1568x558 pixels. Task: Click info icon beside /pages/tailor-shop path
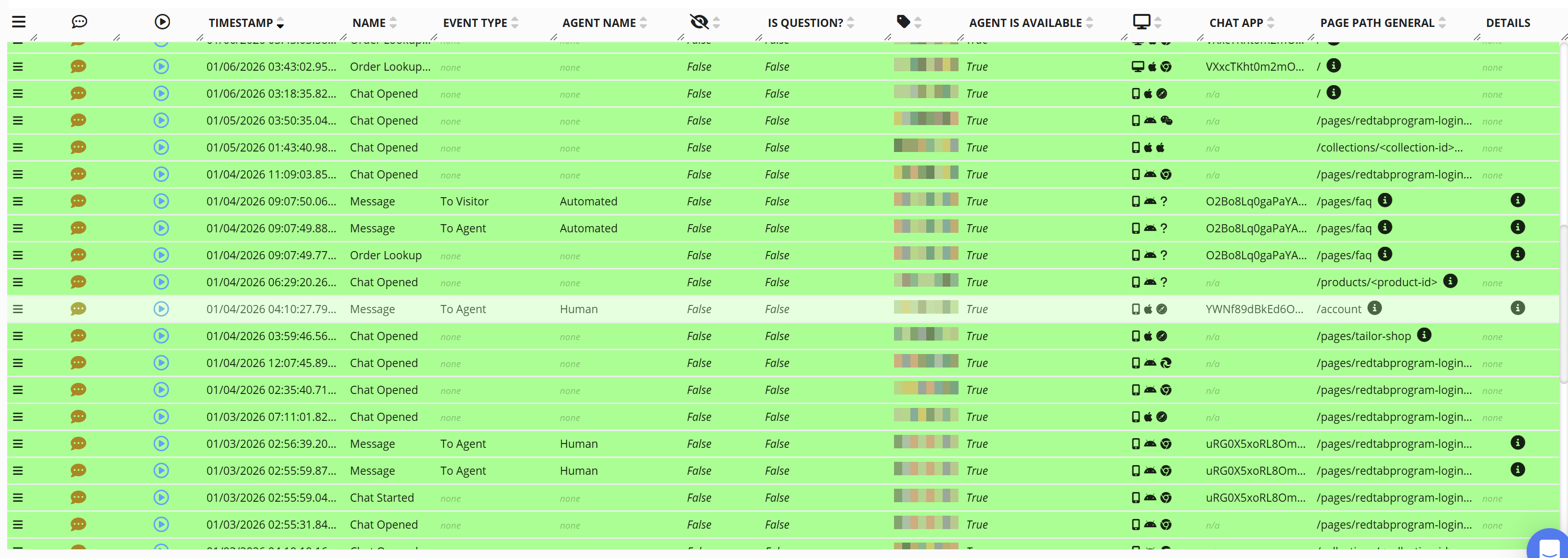click(1425, 335)
